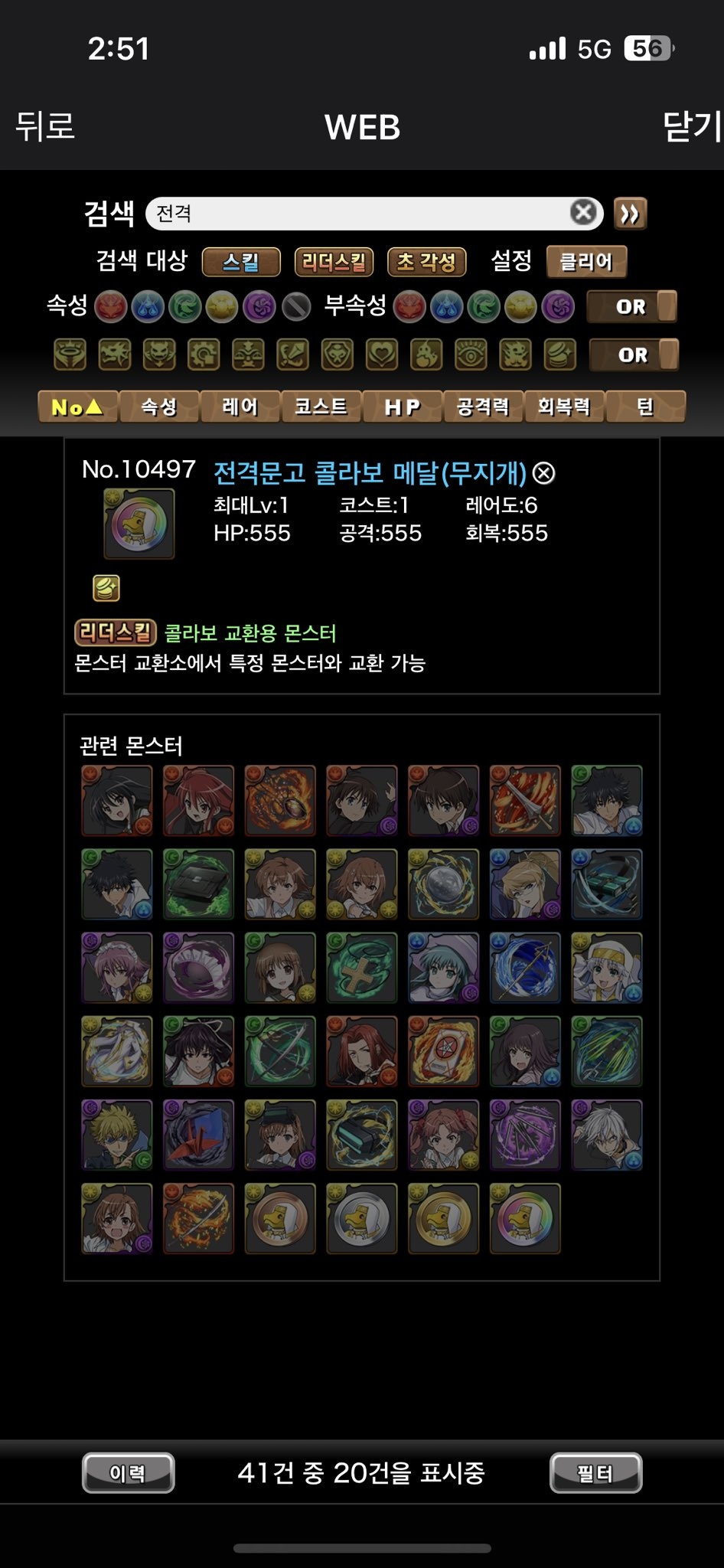Screen dimensions: 724x1568
Task: Select the water attribute filter orb
Action: (148, 307)
